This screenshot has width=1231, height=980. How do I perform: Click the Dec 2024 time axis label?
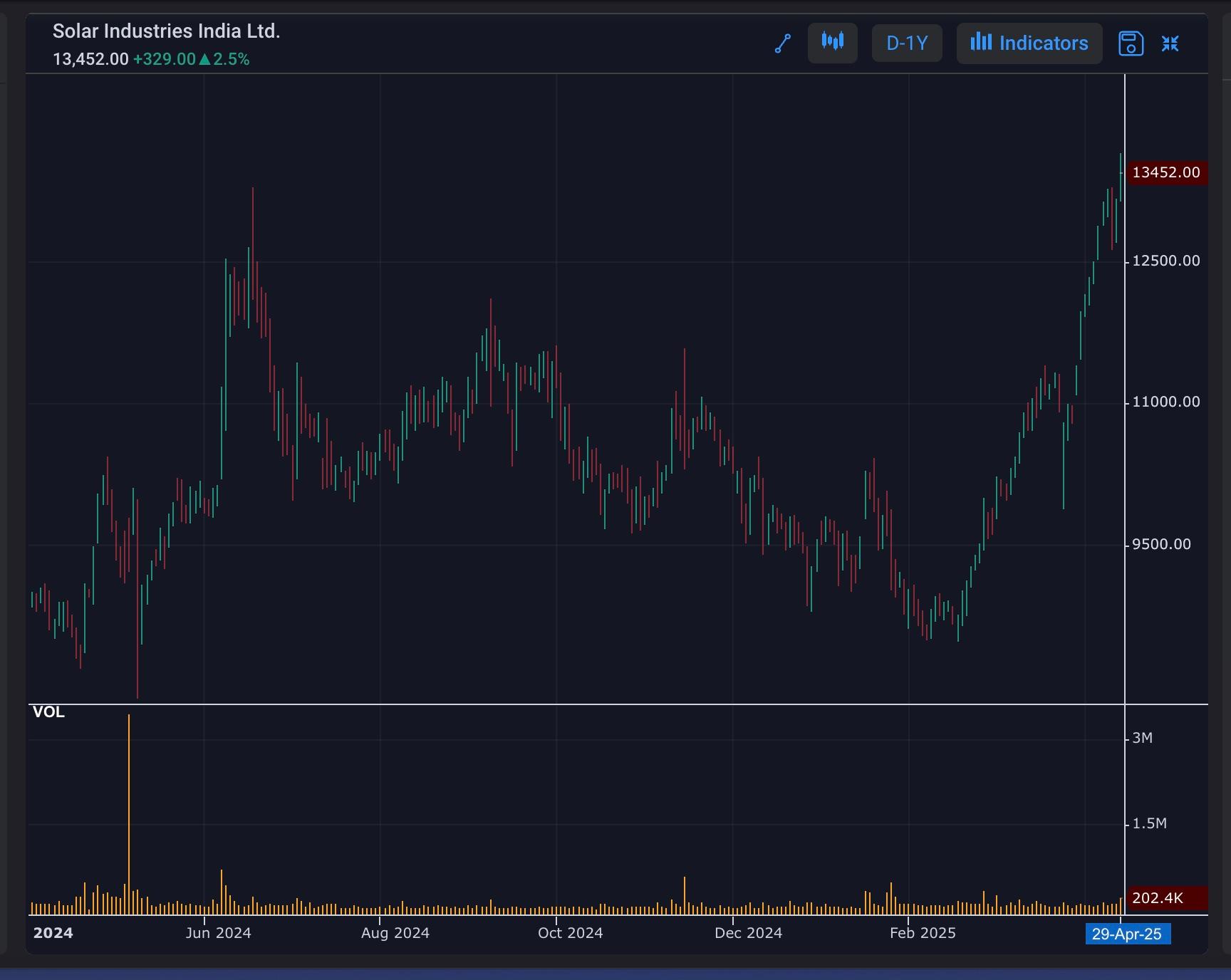(748, 933)
